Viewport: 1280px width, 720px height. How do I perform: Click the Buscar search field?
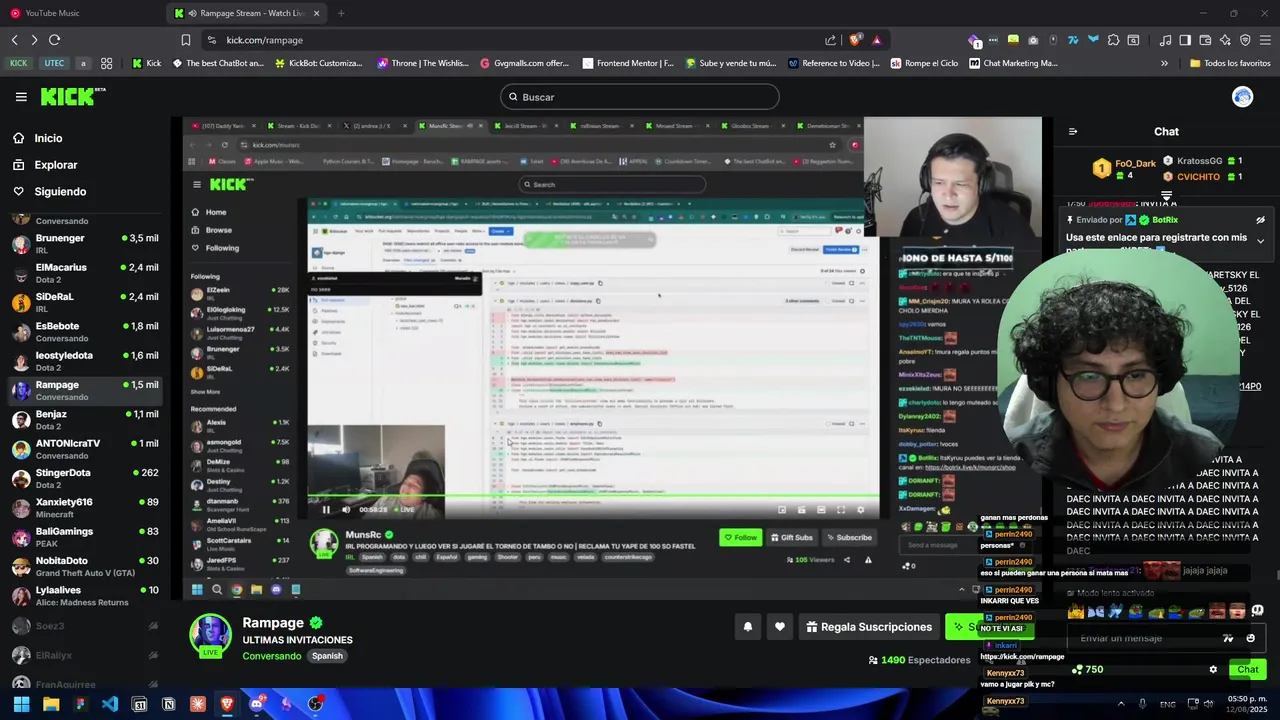tap(640, 97)
